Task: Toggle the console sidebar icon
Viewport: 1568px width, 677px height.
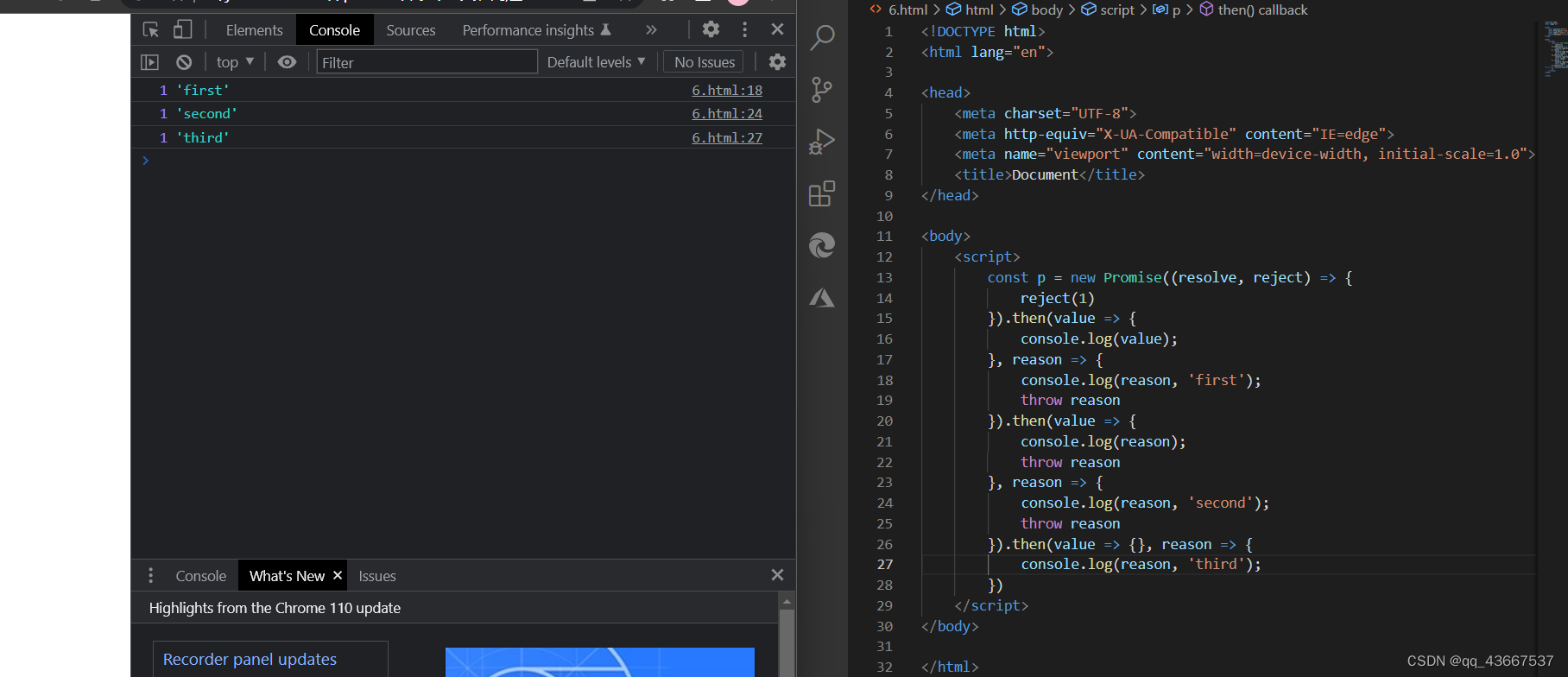Action: click(150, 62)
